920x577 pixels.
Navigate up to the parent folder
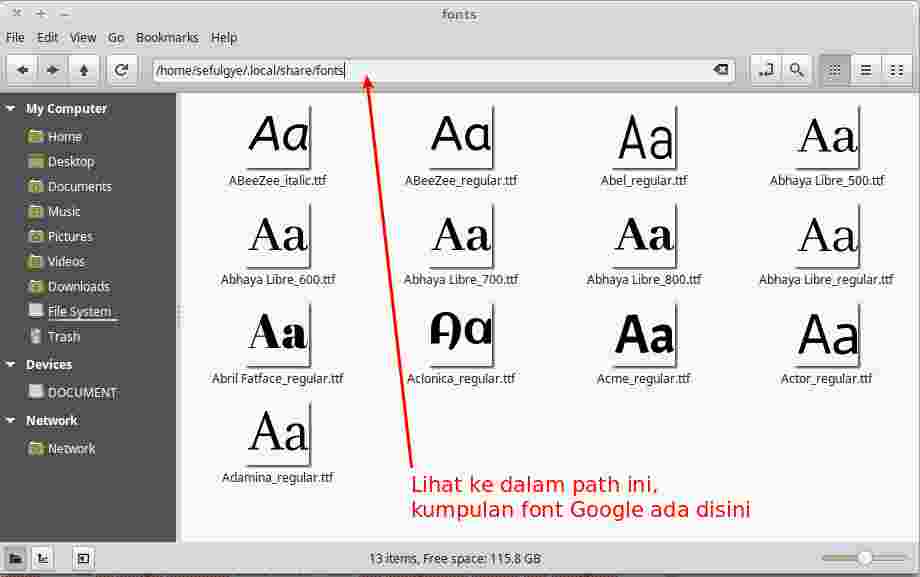pyautogui.click(x=84, y=70)
